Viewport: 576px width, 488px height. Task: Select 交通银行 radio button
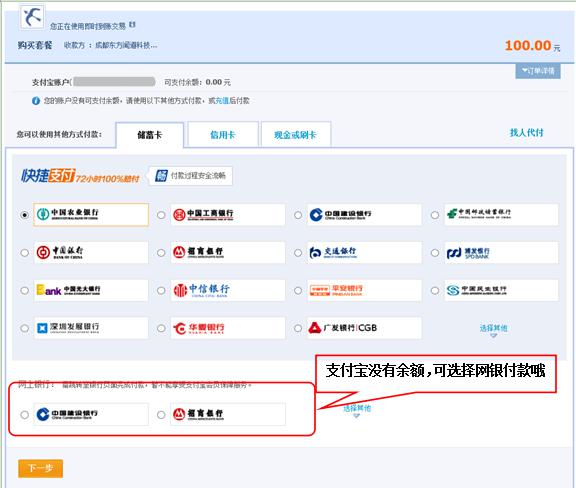tap(298, 253)
